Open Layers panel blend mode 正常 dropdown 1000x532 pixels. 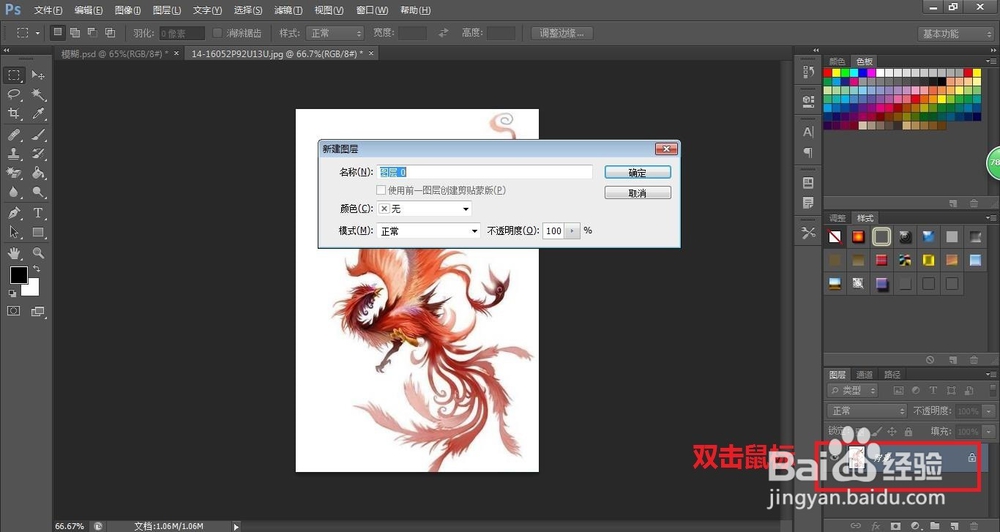point(867,411)
